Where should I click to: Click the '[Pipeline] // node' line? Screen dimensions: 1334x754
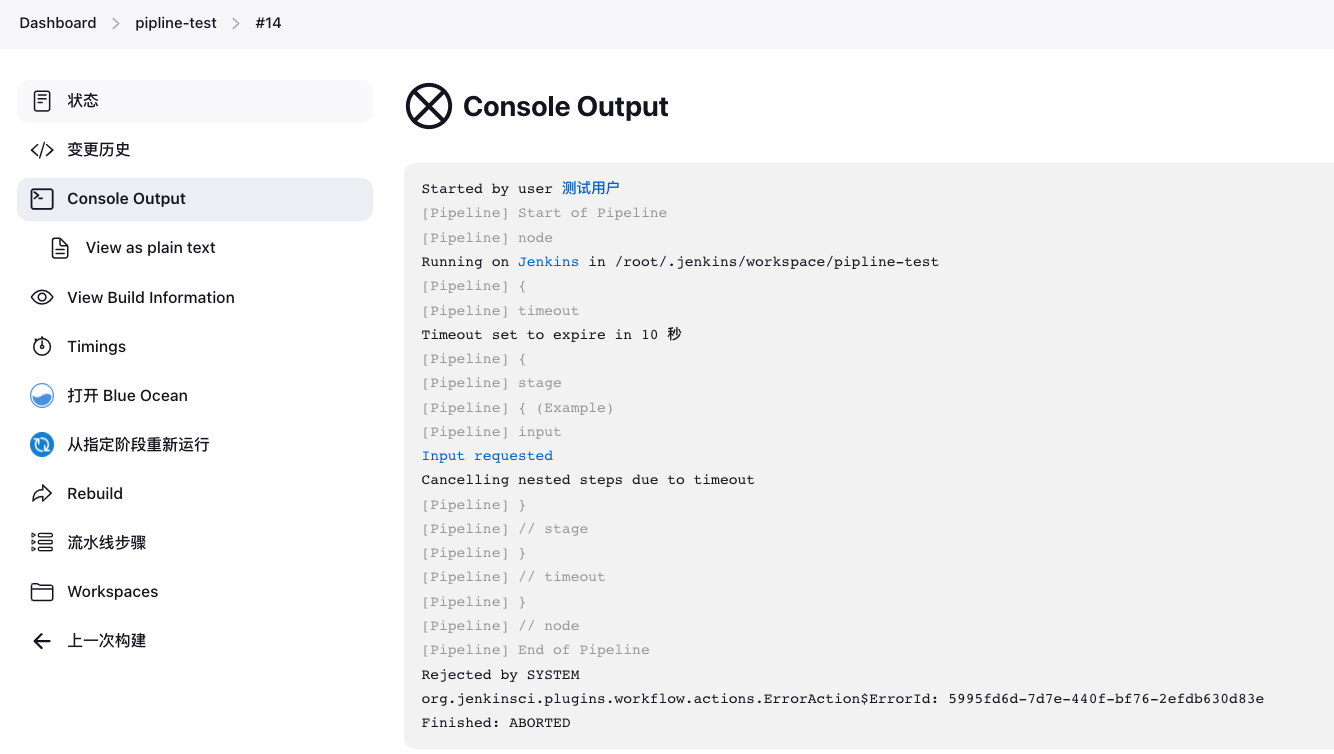point(501,626)
